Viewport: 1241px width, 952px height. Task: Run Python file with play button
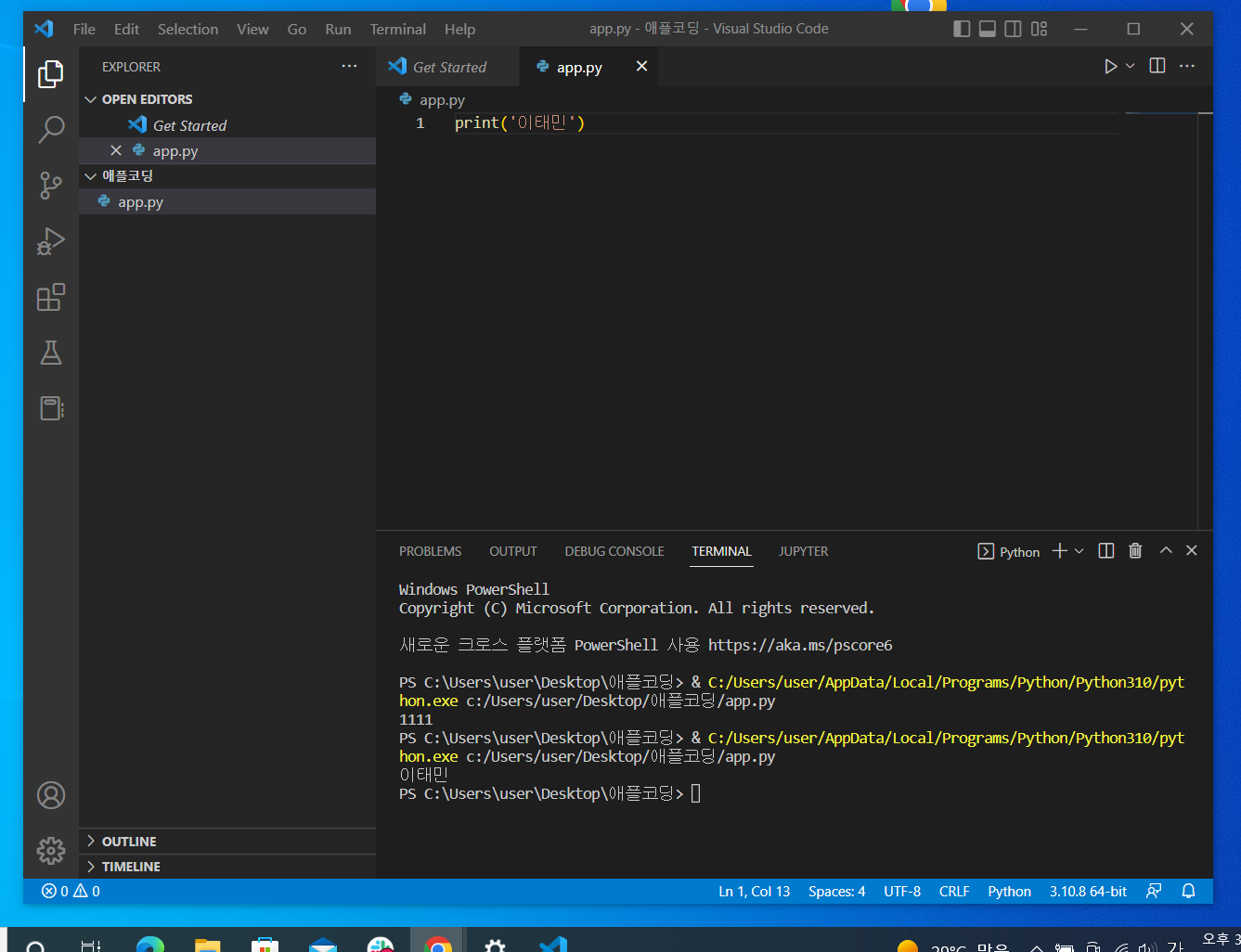click(1110, 67)
